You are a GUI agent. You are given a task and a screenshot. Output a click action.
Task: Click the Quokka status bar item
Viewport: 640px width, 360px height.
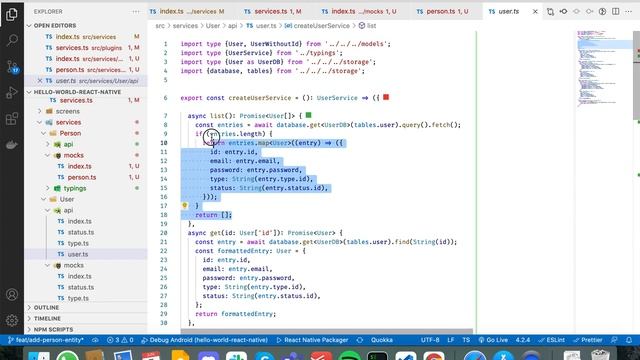pos(382,340)
